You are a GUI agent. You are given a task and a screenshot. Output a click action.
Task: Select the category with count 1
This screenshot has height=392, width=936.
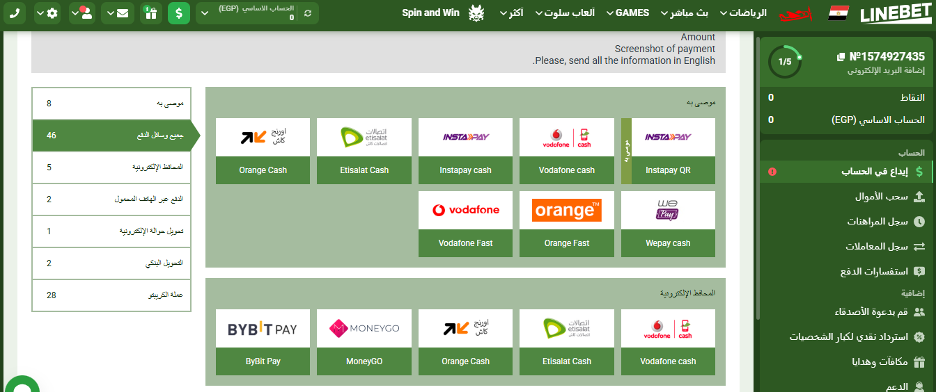point(112,231)
